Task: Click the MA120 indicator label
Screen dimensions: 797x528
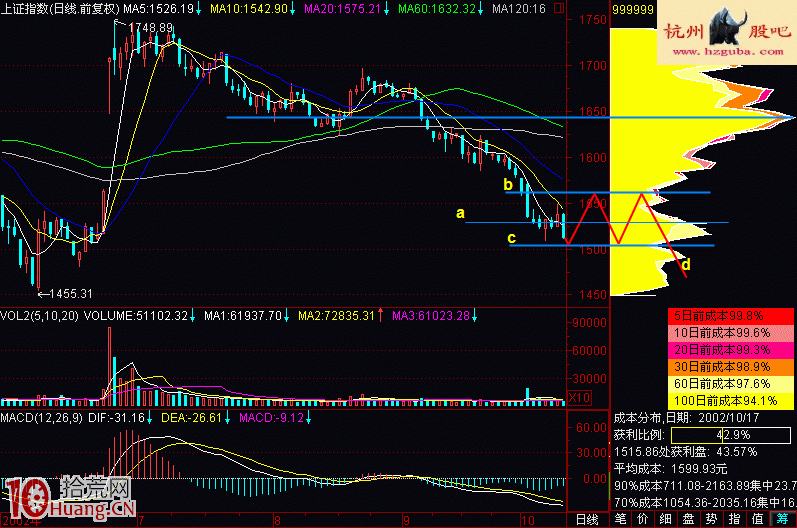Action: pos(518,9)
